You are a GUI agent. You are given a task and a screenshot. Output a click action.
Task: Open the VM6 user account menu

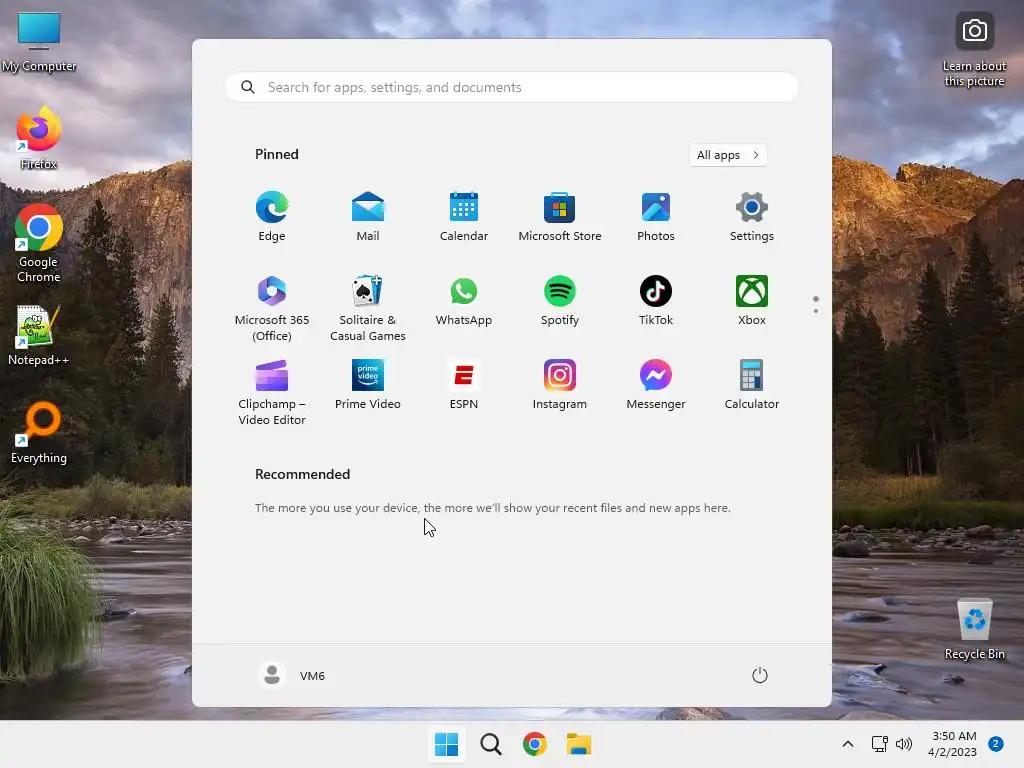[x=291, y=675]
